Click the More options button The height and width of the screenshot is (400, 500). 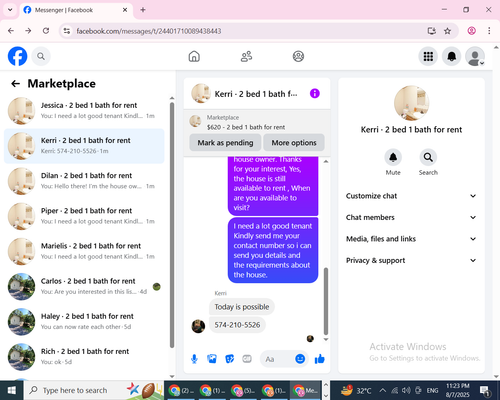click(294, 143)
